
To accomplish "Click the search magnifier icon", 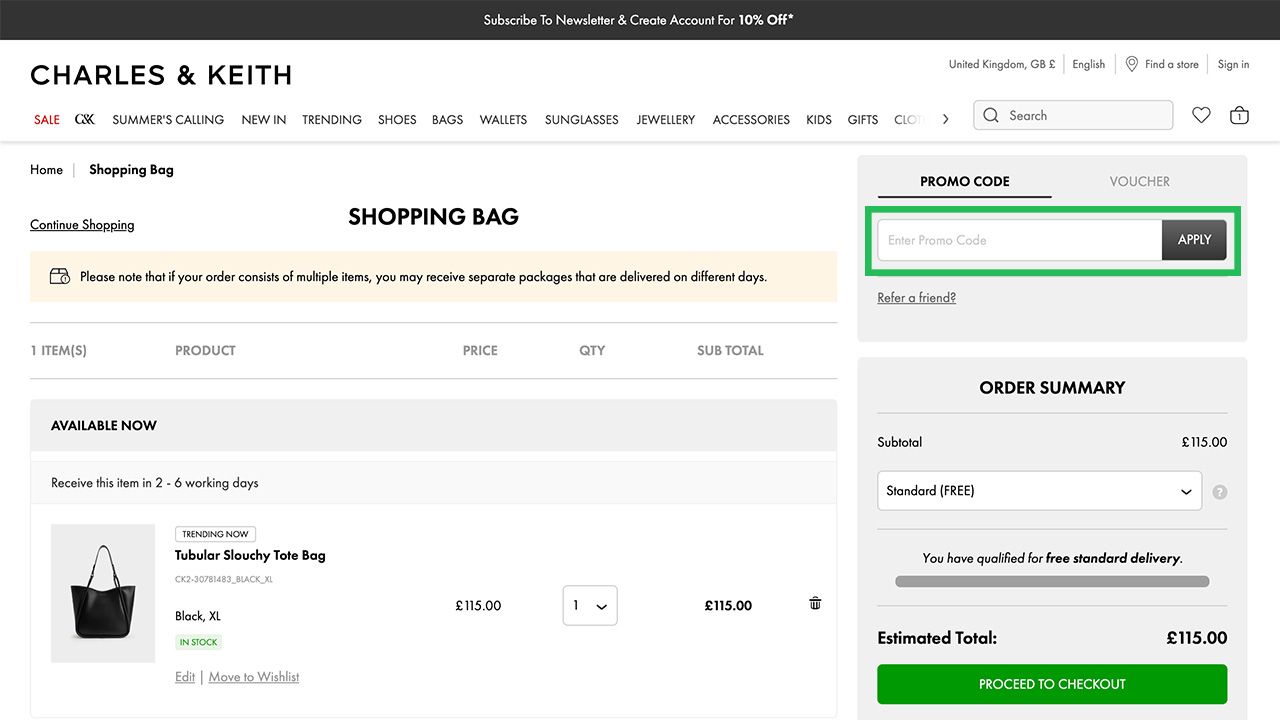I will coord(991,115).
